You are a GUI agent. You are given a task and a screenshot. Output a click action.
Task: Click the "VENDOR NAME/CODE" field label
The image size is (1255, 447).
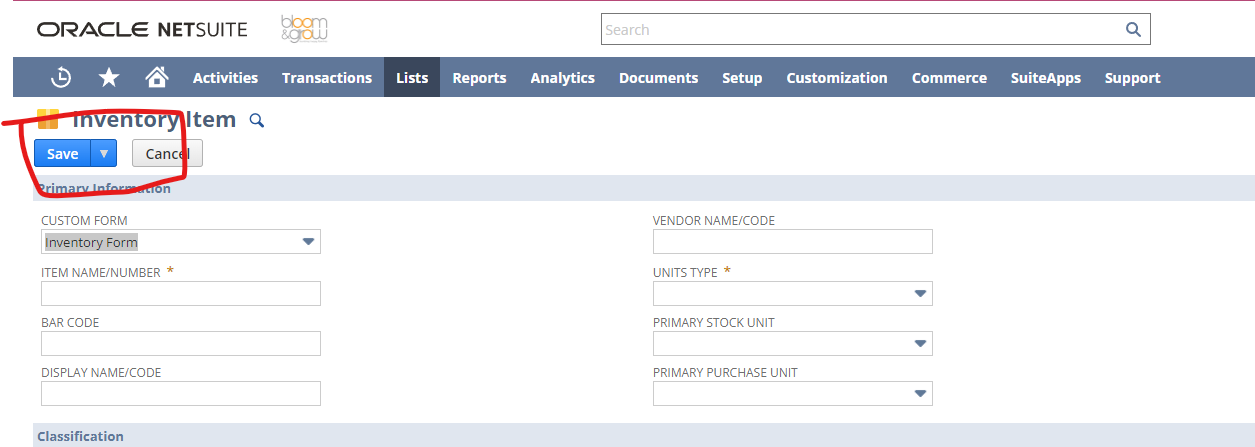(x=714, y=221)
